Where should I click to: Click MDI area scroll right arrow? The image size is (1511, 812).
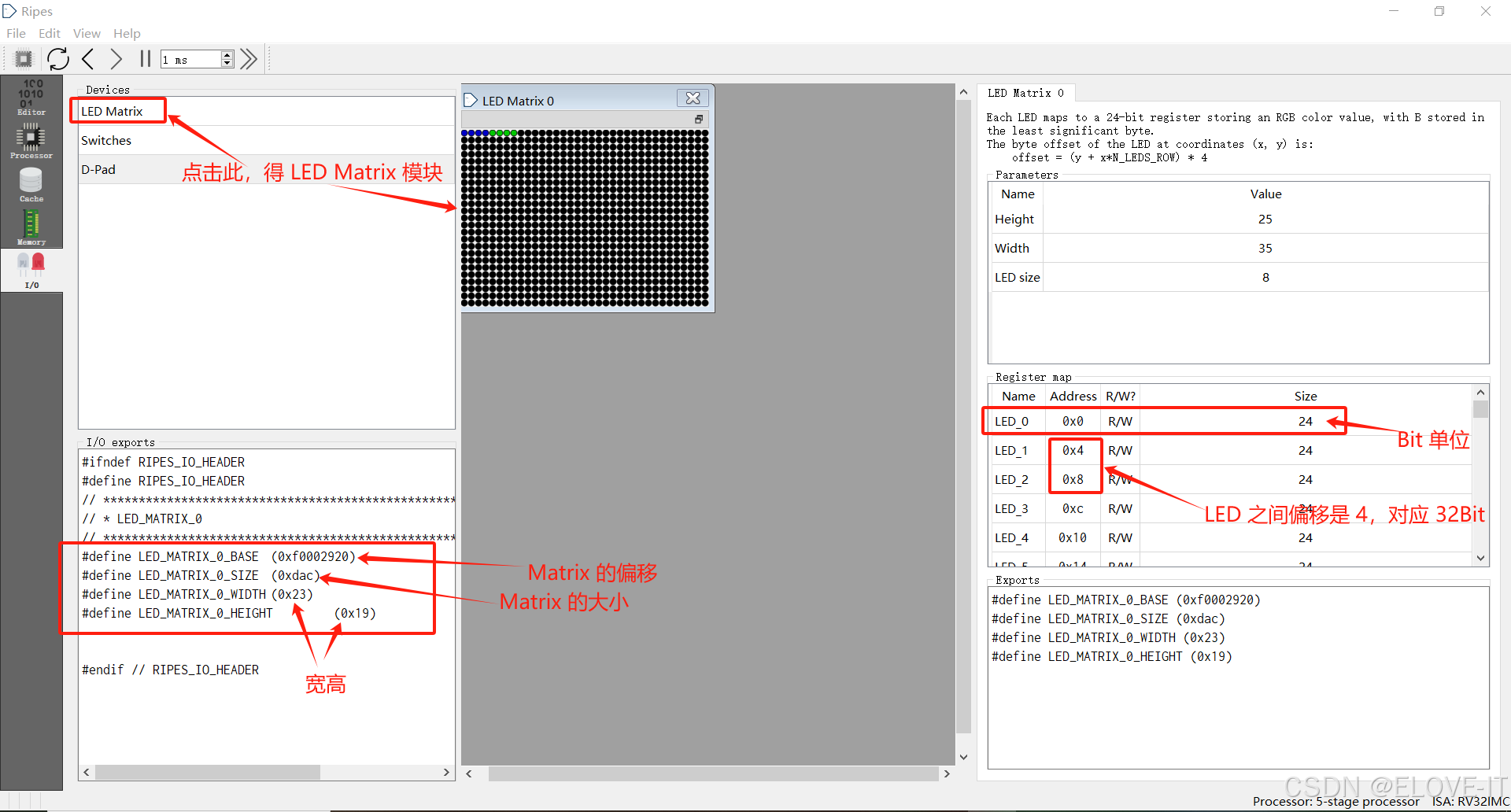(947, 774)
